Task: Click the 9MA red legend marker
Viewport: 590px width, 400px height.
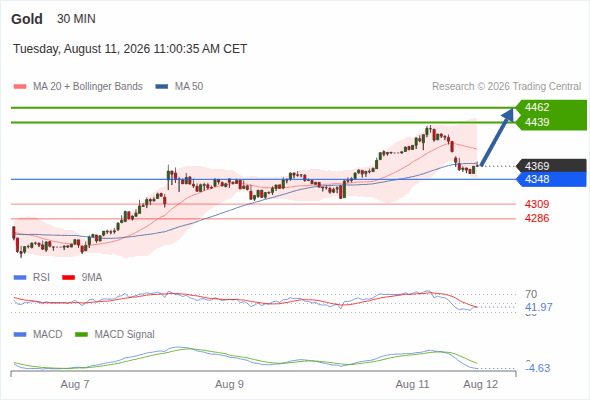Action: (68, 278)
